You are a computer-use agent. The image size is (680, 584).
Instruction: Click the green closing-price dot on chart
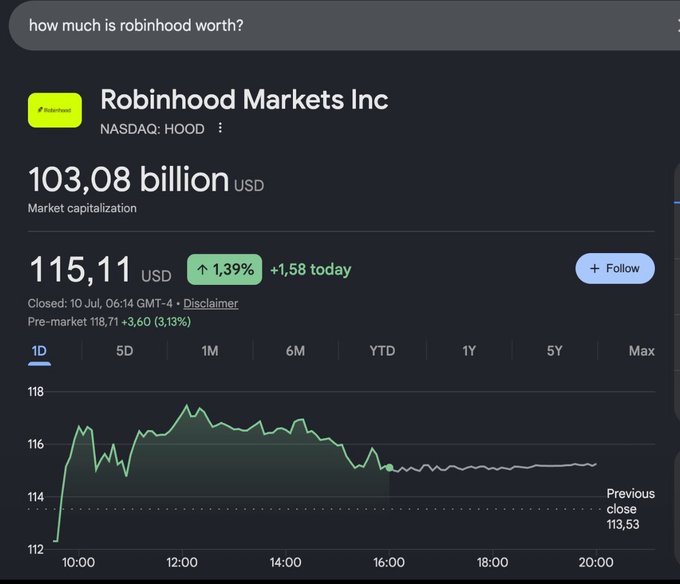click(x=389, y=467)
